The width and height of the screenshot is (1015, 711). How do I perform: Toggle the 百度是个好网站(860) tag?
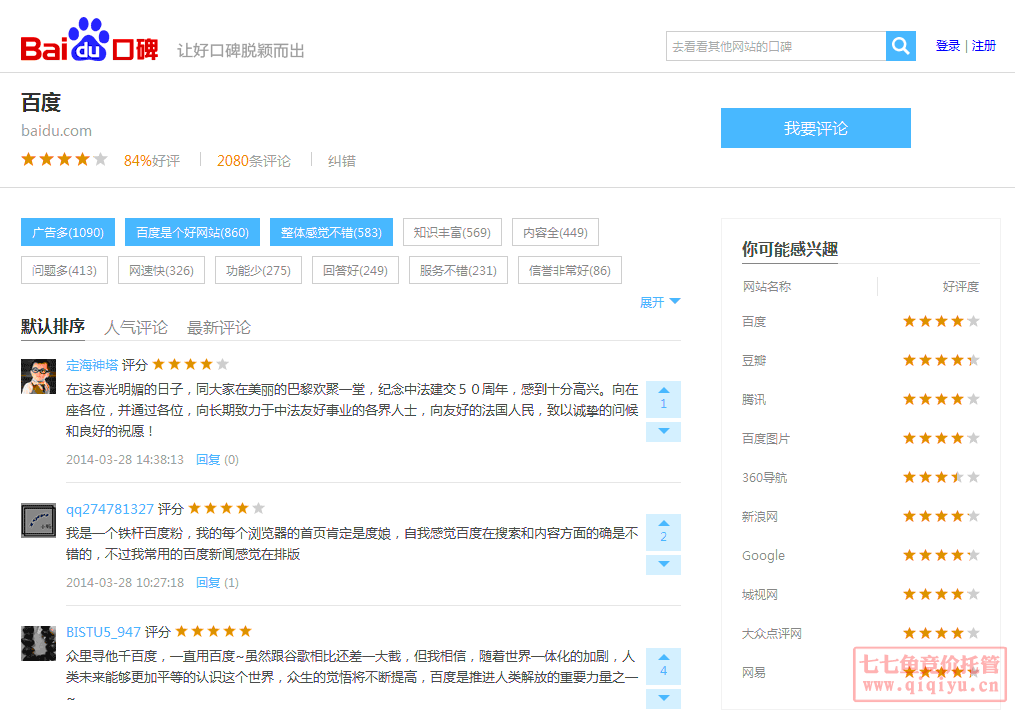pyautogui.click(x=192, y=232)
